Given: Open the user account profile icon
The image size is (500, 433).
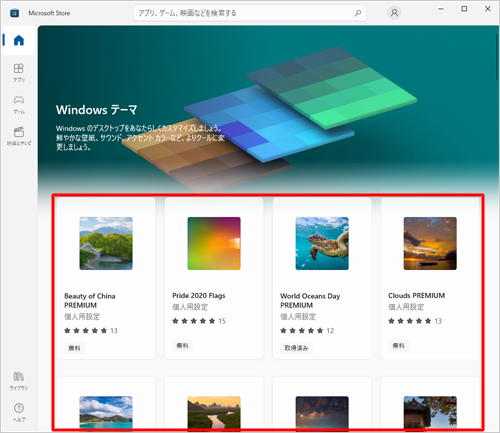Looking at the screenshot, I should tap(394, 13).
